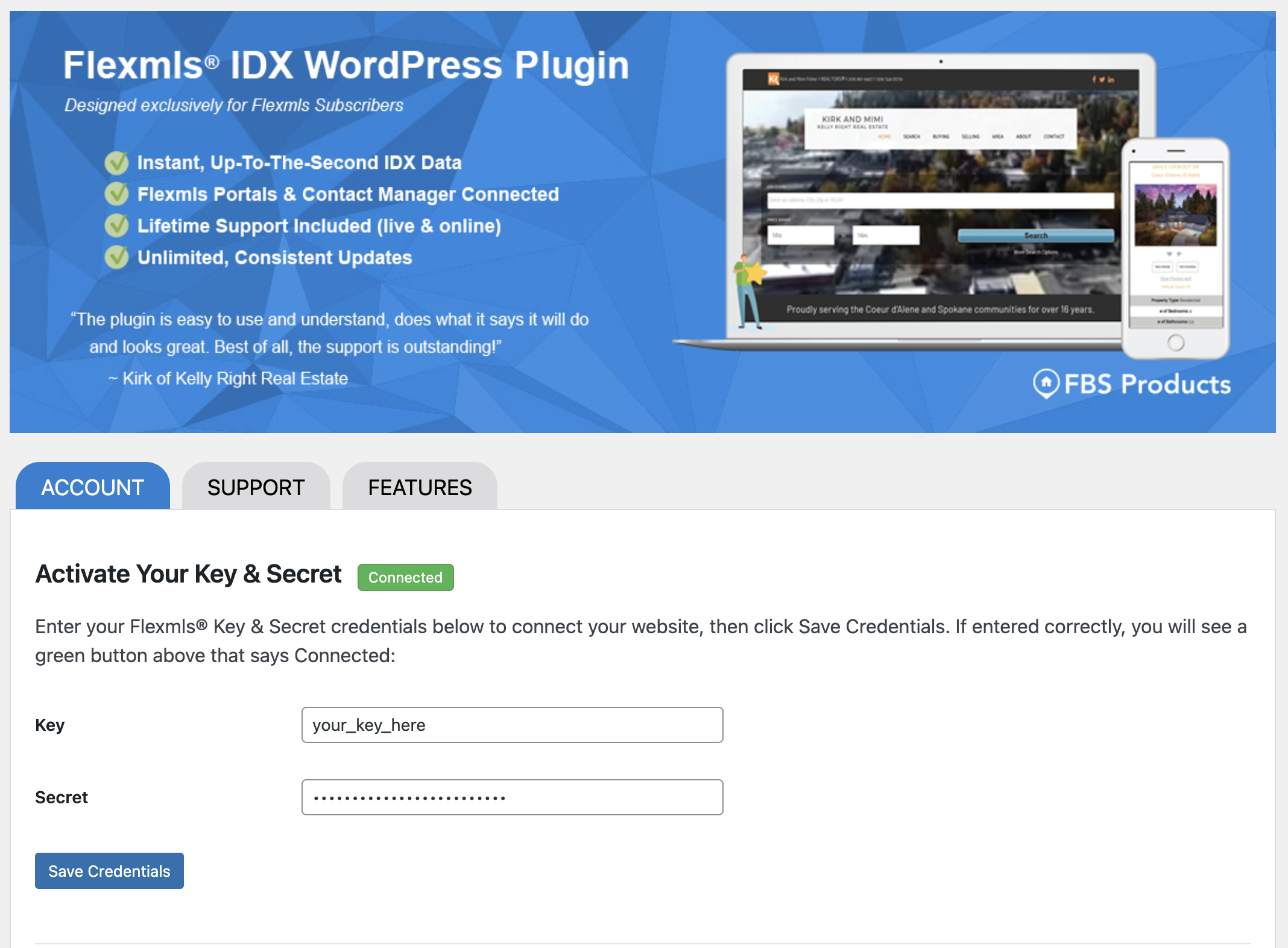The width and height of the screenshot is (1288, 948).
Task: Click 'Lifetime Support Included (live & online)' text
Action: pos(320,226)
